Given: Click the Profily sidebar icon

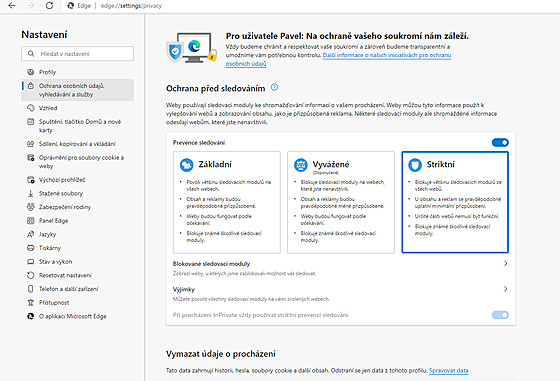Looking at the screenshot, I should [x=31, y=72].
